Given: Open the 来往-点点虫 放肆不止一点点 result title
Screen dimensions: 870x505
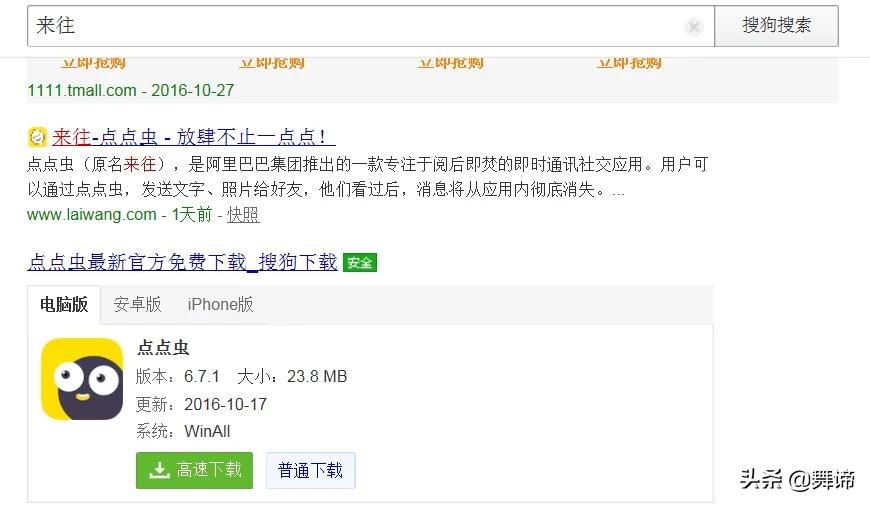Looking at the screenshot, I should (x=193, y=137).
